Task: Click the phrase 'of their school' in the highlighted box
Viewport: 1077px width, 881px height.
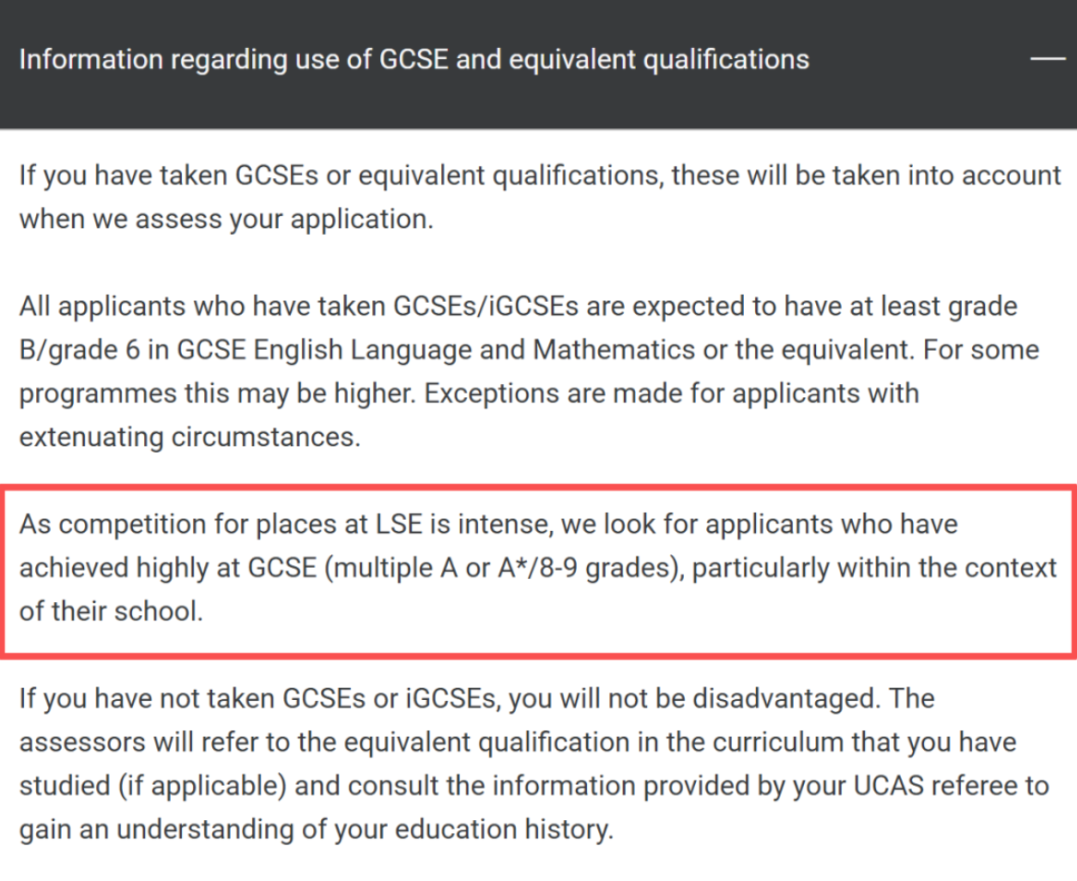Action: coord(110,612)
